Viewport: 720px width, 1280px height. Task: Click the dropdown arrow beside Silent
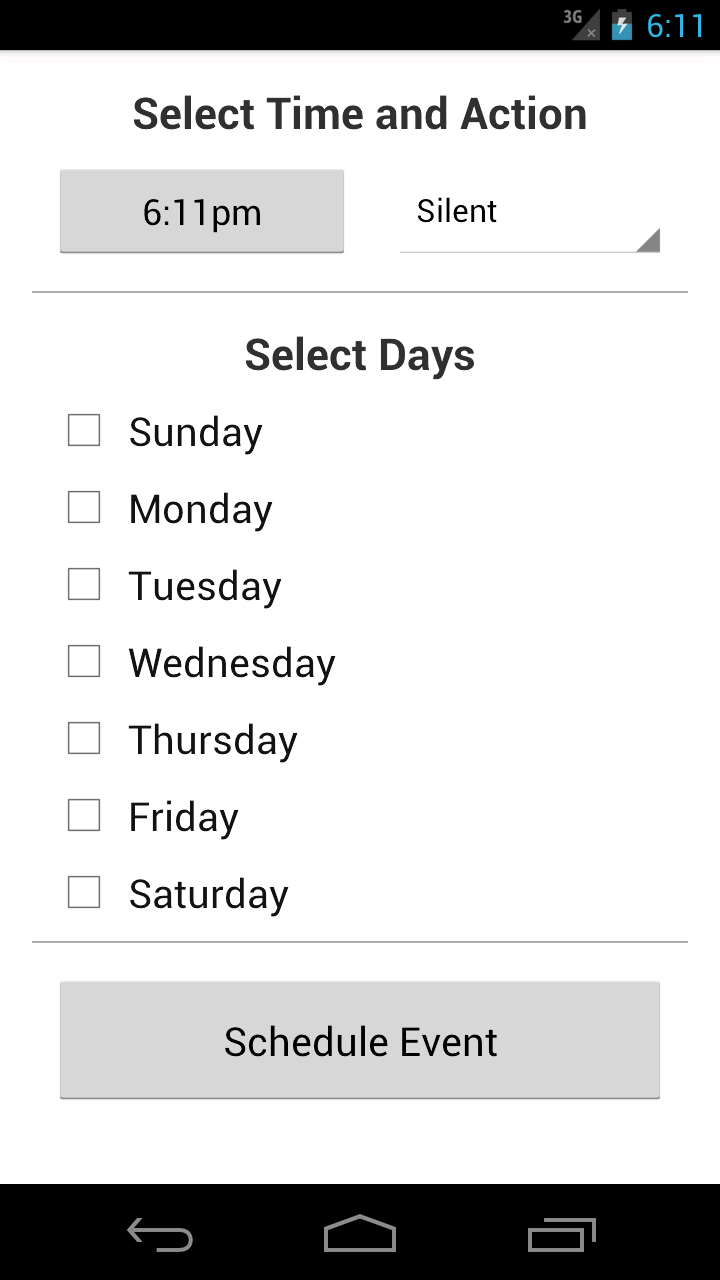coord(648,240)
